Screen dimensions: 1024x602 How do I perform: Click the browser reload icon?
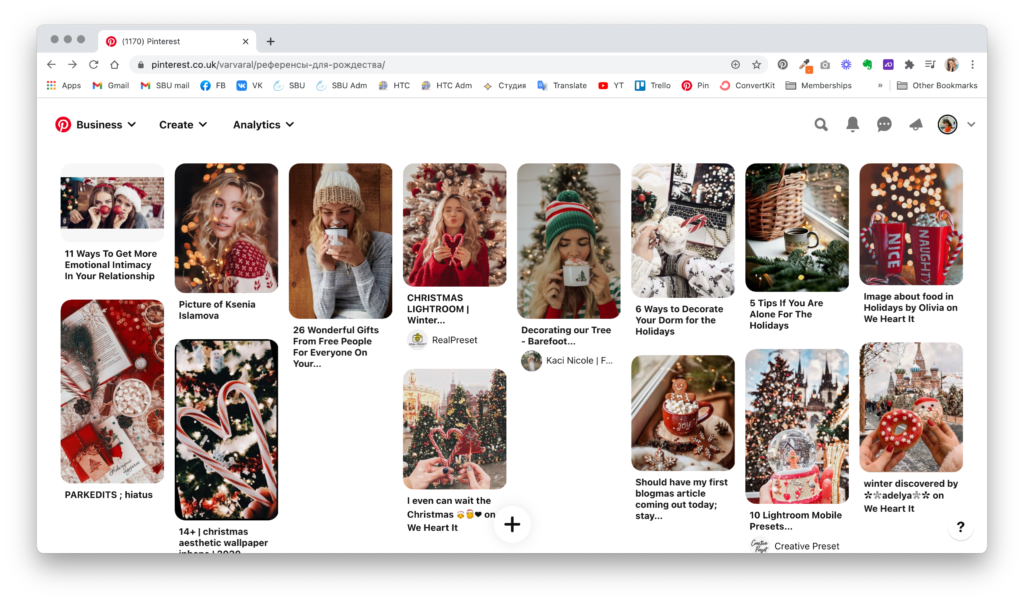coord(93,65)
